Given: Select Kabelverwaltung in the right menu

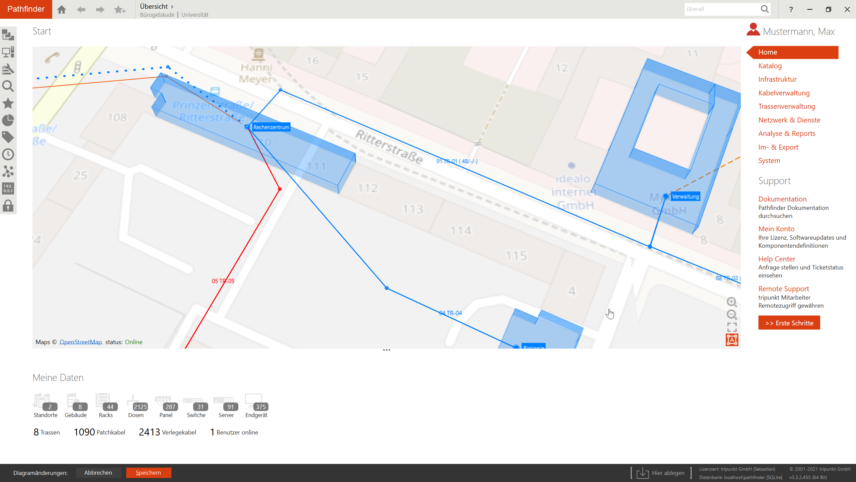Looking at the screenshot, I should [784, 93].
